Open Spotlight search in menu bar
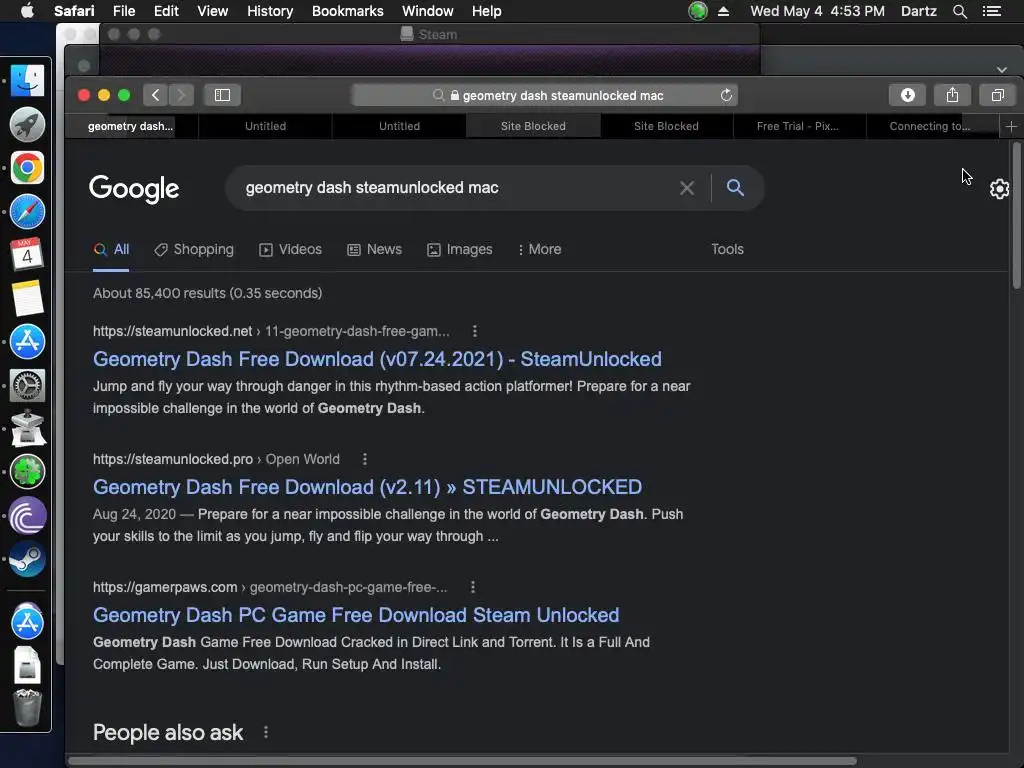The image size is (1024, 768). [959, 11]
